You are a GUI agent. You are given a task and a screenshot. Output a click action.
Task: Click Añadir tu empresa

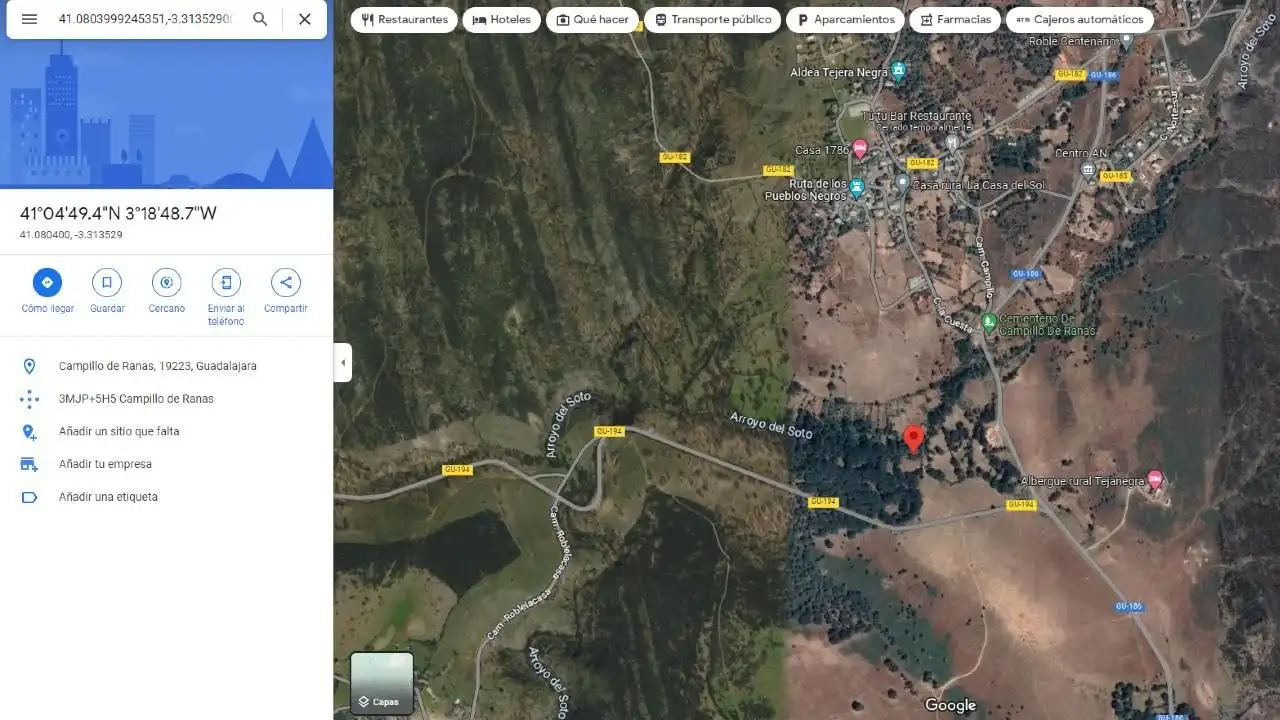(166, 464)
